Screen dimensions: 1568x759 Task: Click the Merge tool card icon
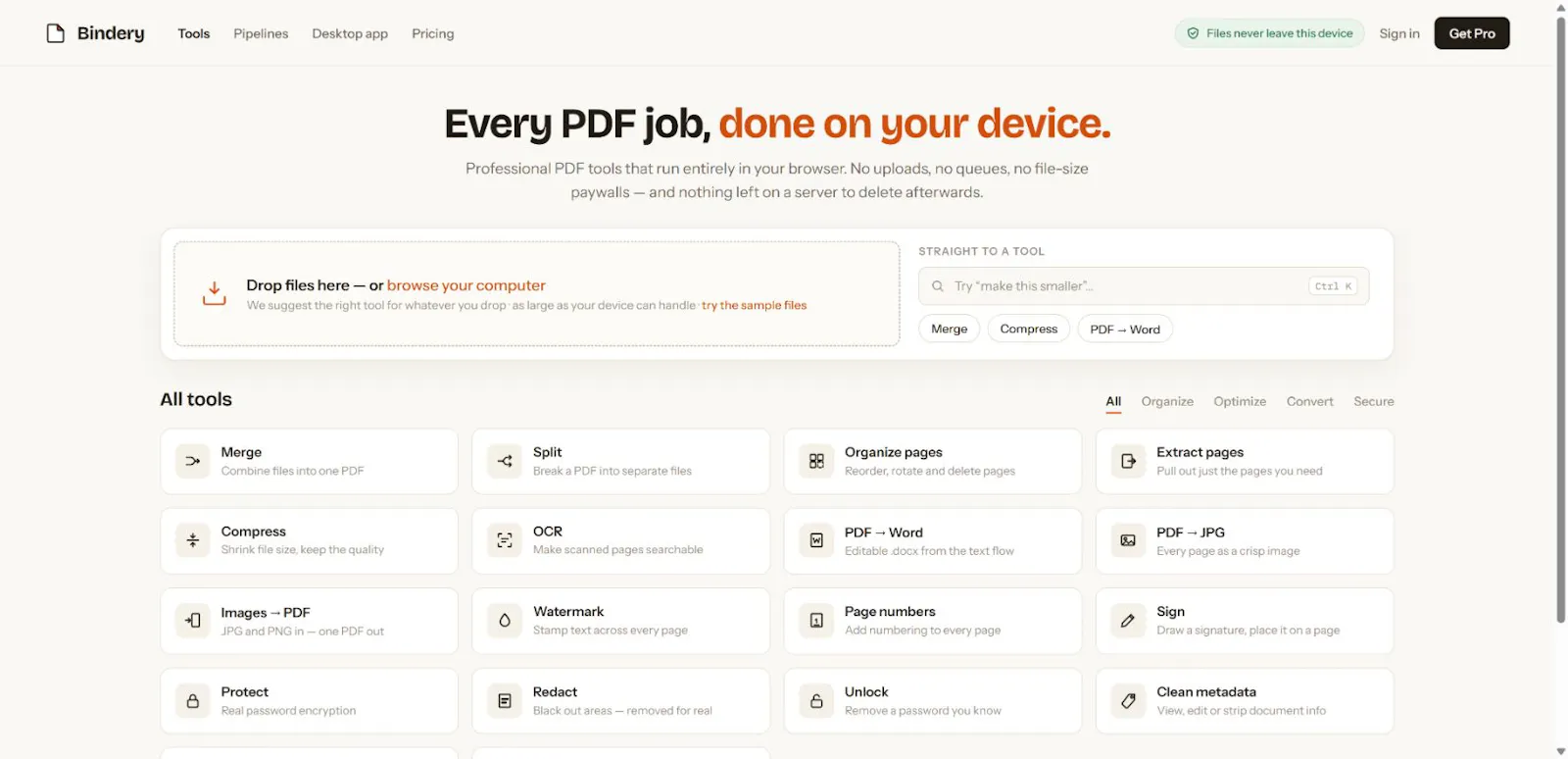point(193,461)
